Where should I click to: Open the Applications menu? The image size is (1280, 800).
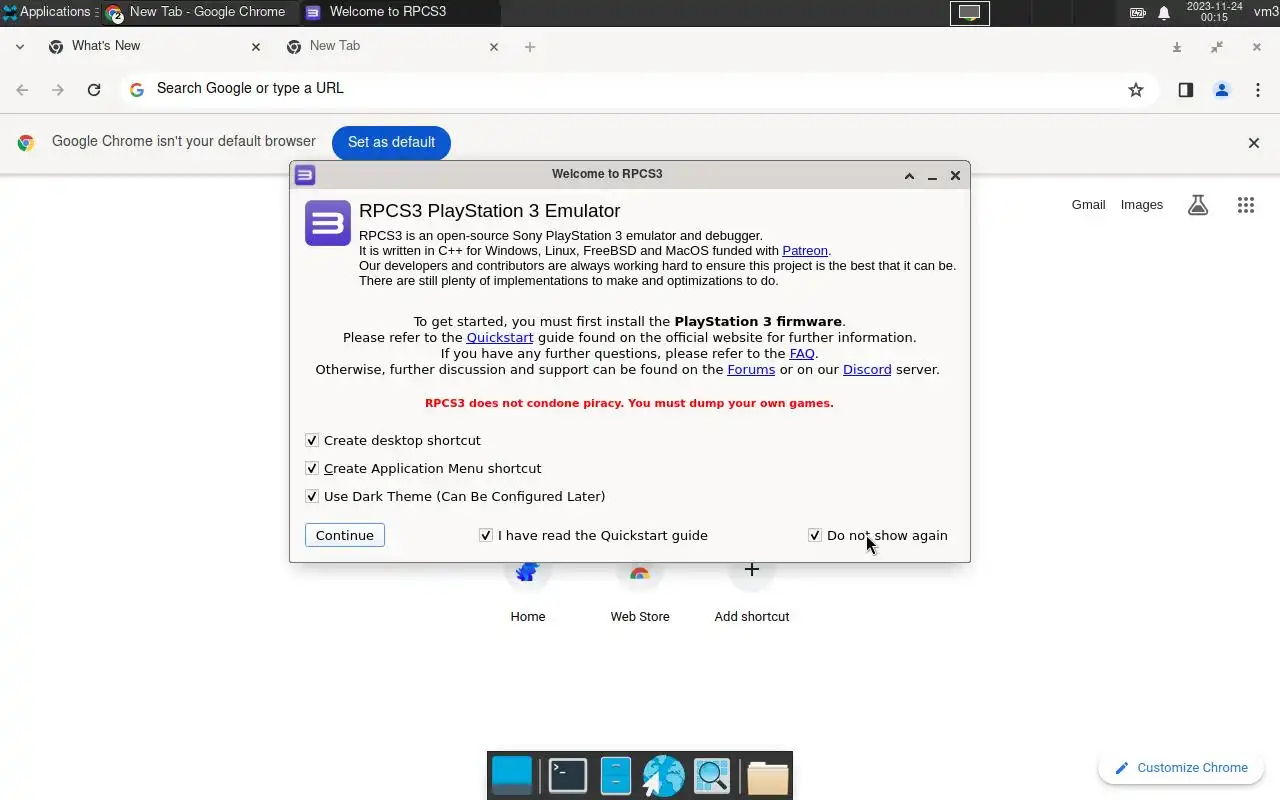pos(46,12)
